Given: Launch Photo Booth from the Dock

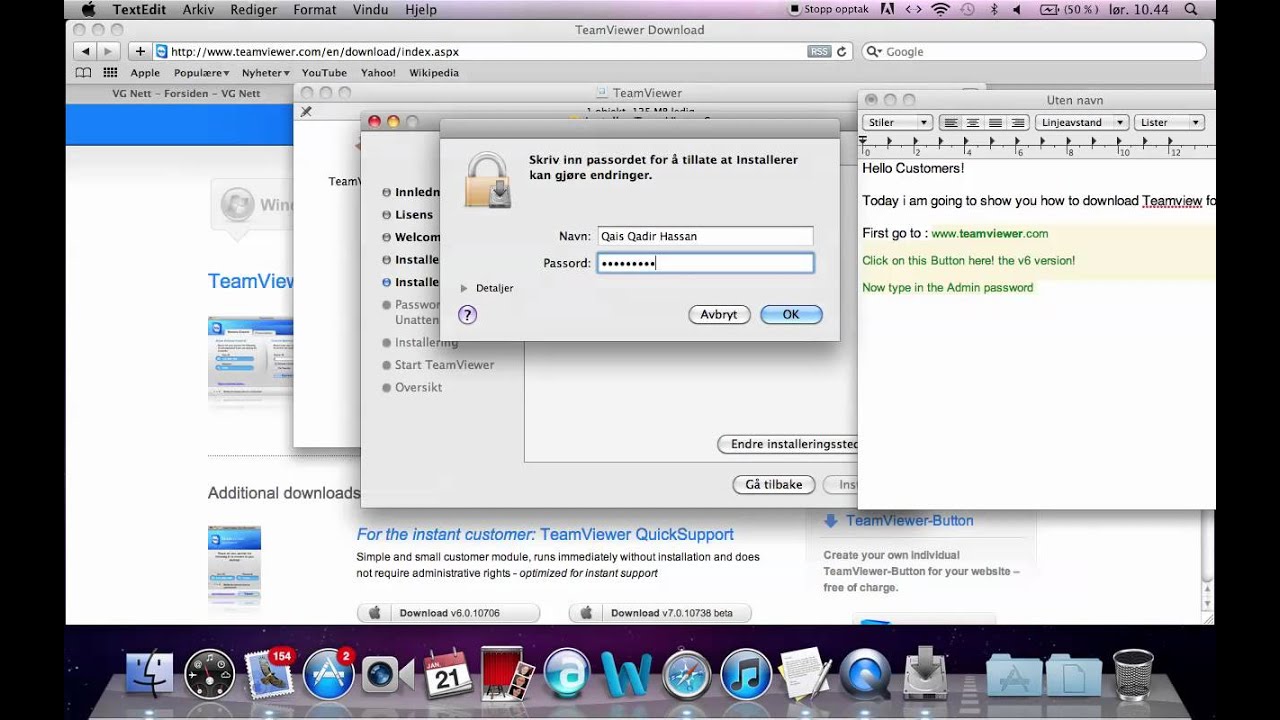Looking at the screenshot, I should (507, 674).
